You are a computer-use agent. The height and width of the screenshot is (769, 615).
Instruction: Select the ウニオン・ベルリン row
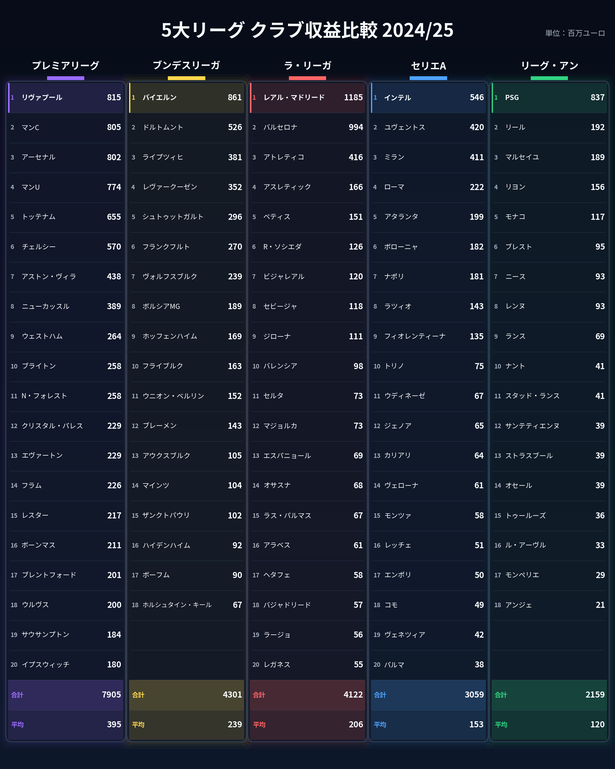(186, 396)
